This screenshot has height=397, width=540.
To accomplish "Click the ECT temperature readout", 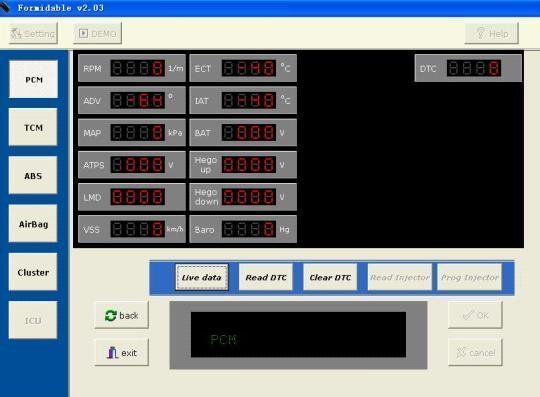I will tap(249, 68).
